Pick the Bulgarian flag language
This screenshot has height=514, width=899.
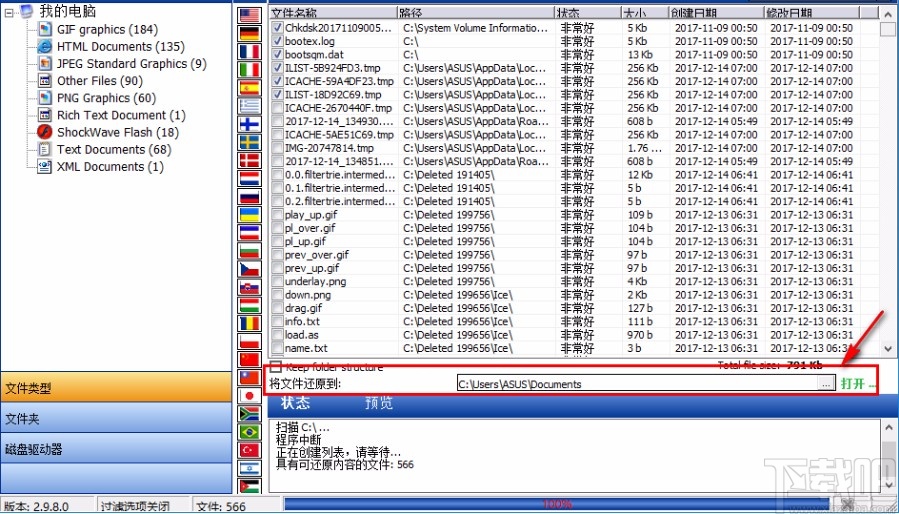click(250, 251)
